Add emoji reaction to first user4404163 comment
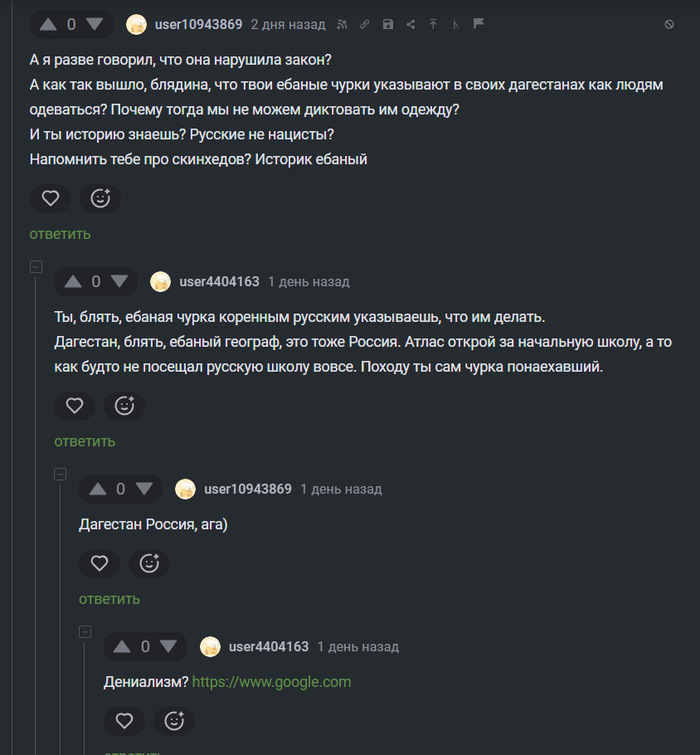 click(x=125, y=405)
